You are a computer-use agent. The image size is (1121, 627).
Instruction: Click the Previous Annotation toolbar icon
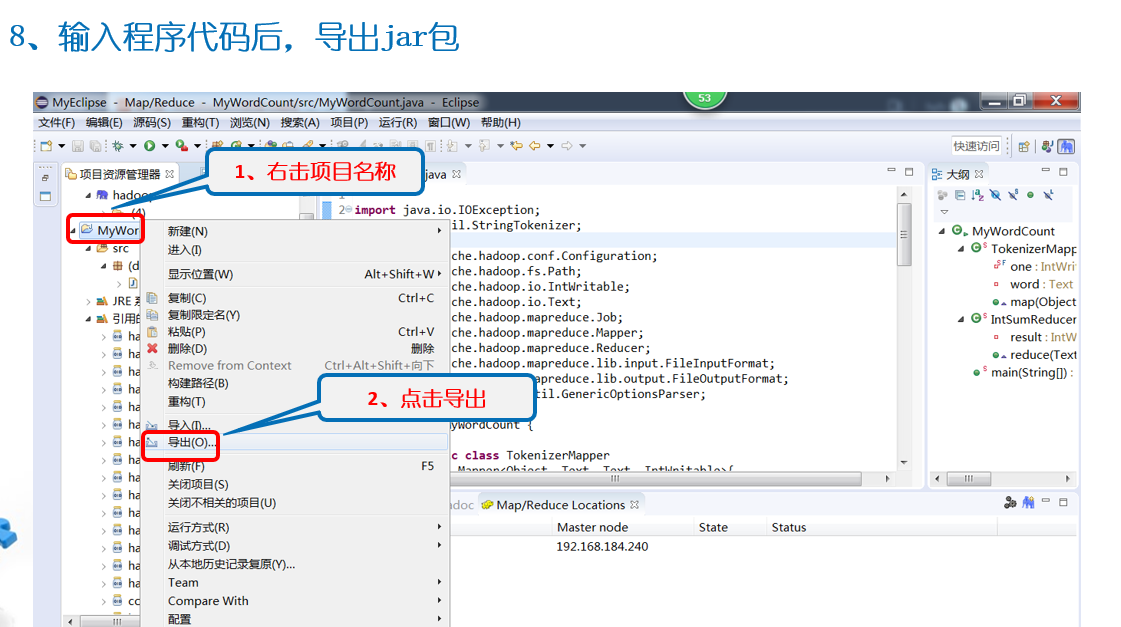click(x=484, y=146)
